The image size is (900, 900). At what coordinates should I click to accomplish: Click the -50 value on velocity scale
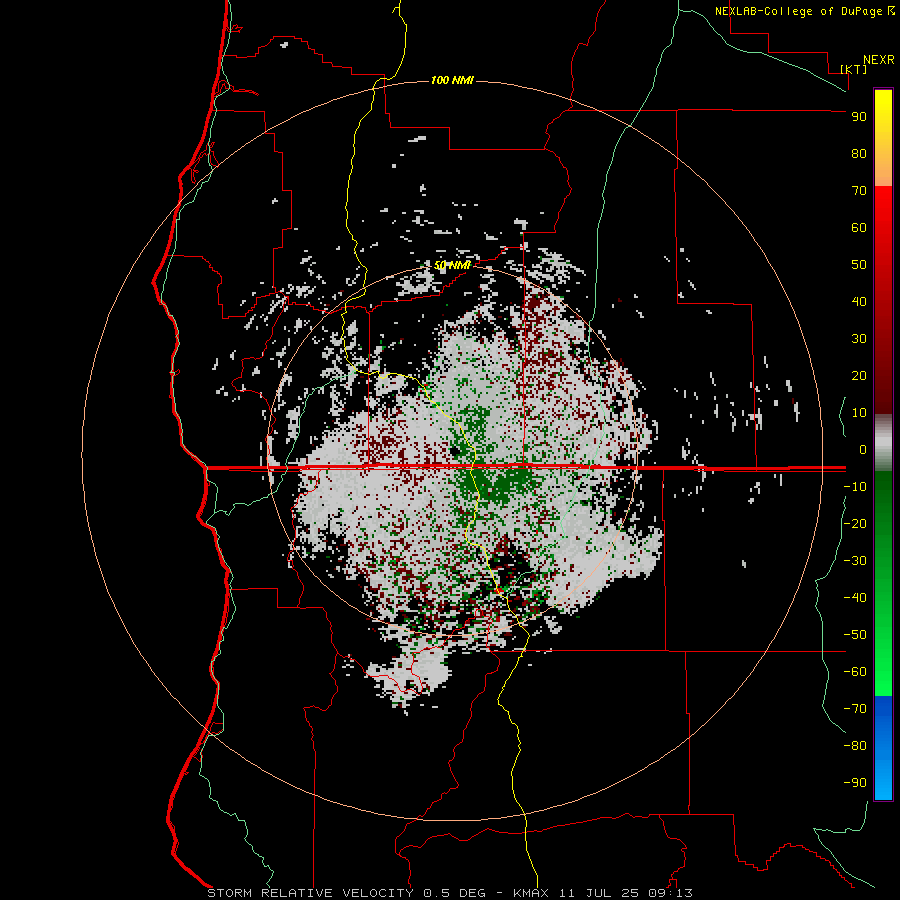(855, 635)
